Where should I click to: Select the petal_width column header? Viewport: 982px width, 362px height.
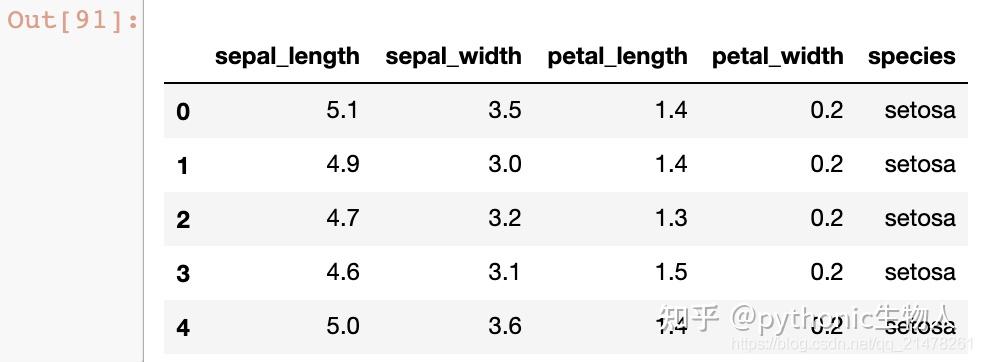pyautogui.click(x=778, y=56)
